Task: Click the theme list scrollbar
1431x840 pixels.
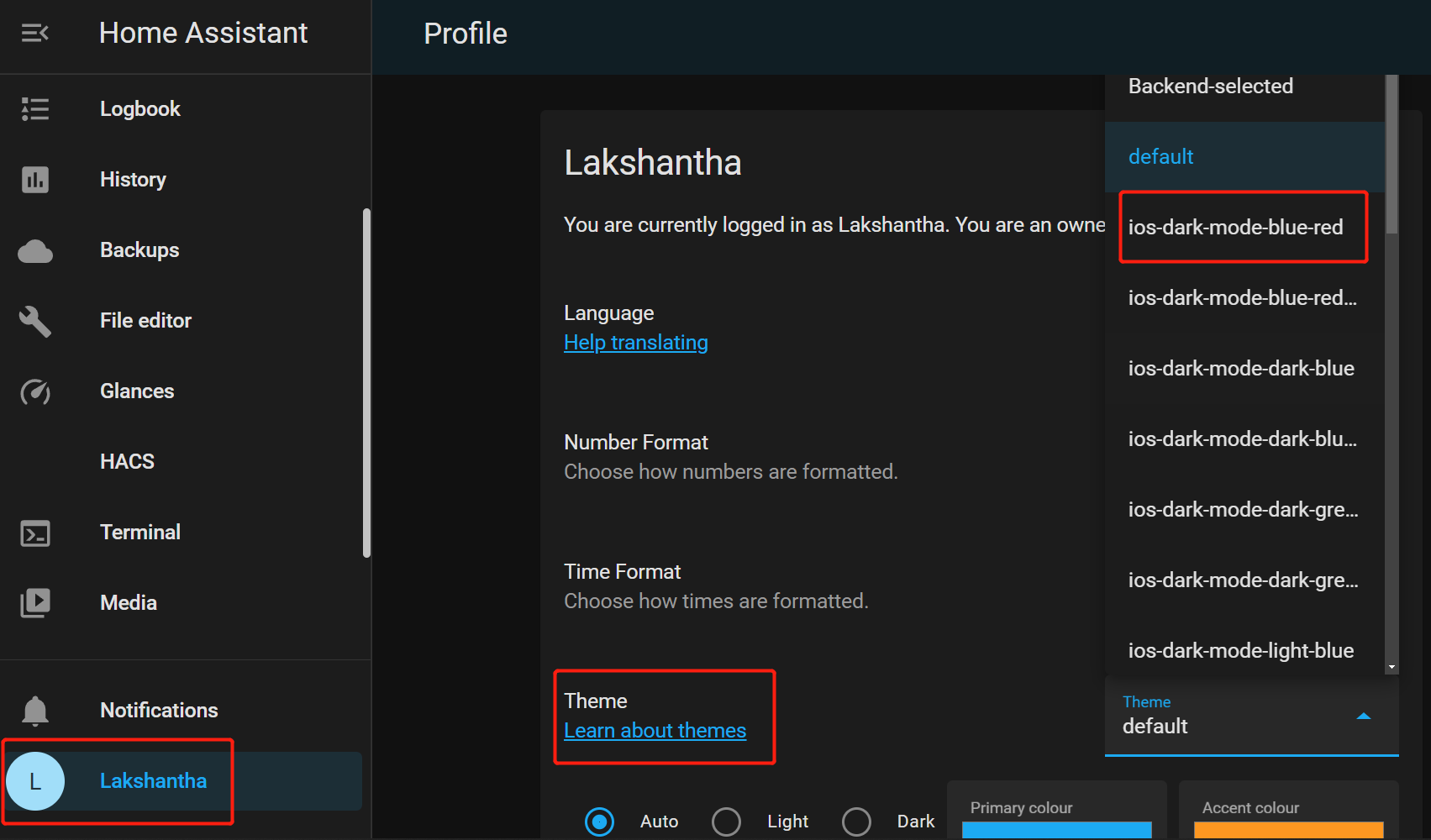Action: [1392, 154]
